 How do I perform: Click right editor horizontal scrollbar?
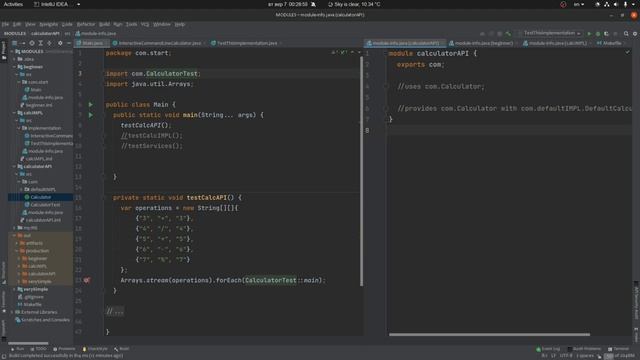pyautogui.click(x=489, y=335)
